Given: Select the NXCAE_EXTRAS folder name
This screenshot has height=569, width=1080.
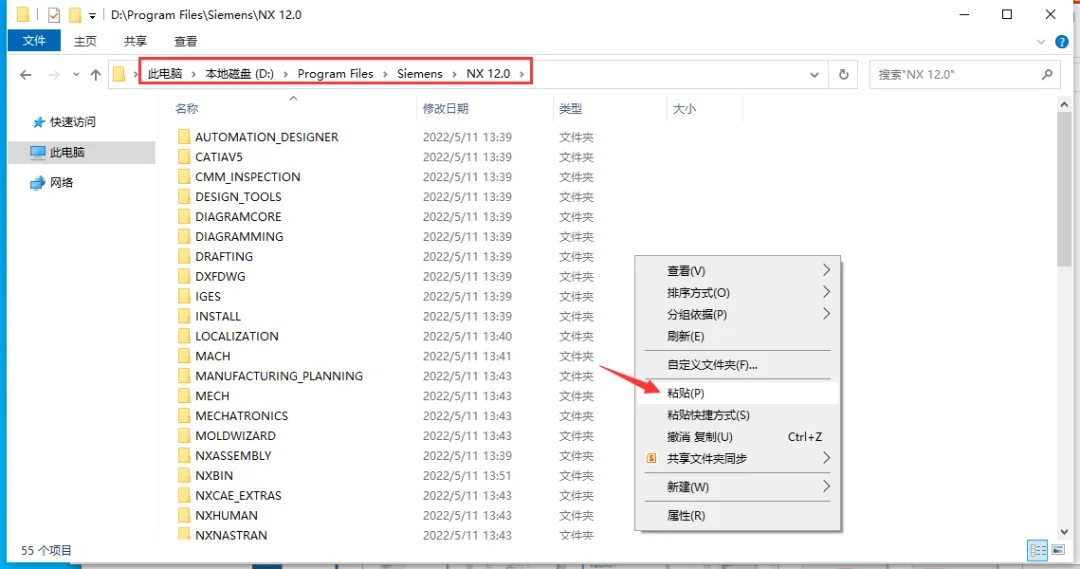Looking at the screenshot, I should (x=238, y=496).
